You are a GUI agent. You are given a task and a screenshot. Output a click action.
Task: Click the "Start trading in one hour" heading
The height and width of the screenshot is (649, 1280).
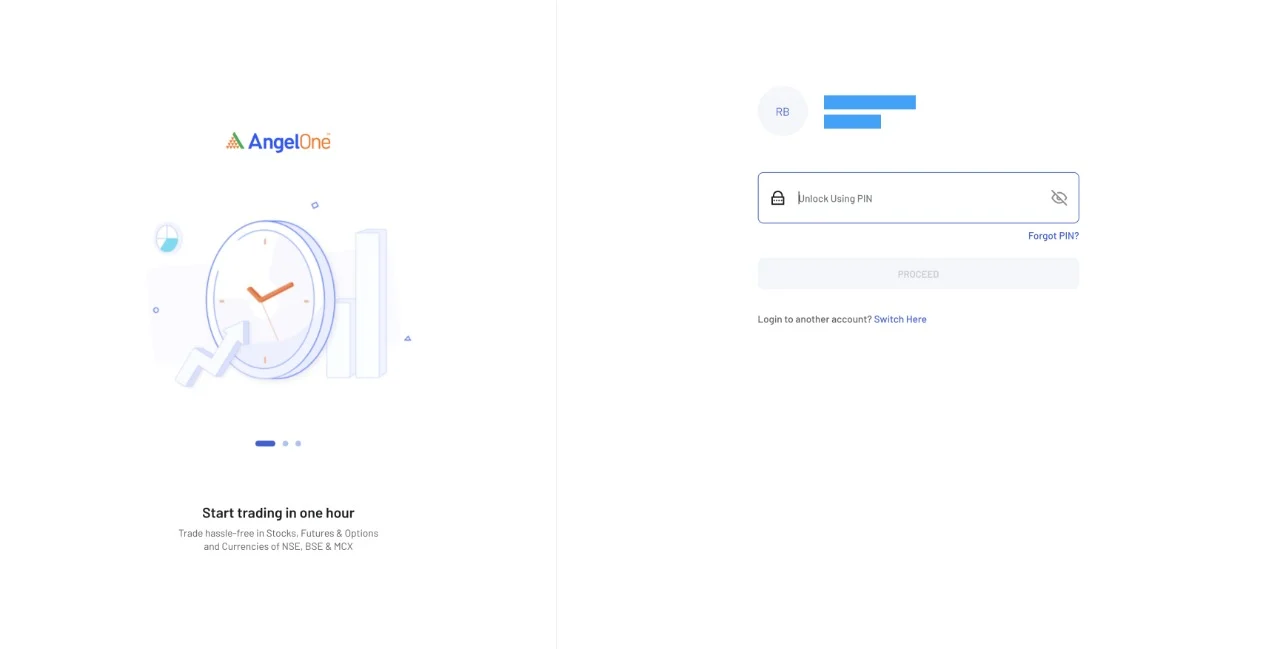[278, 513]
